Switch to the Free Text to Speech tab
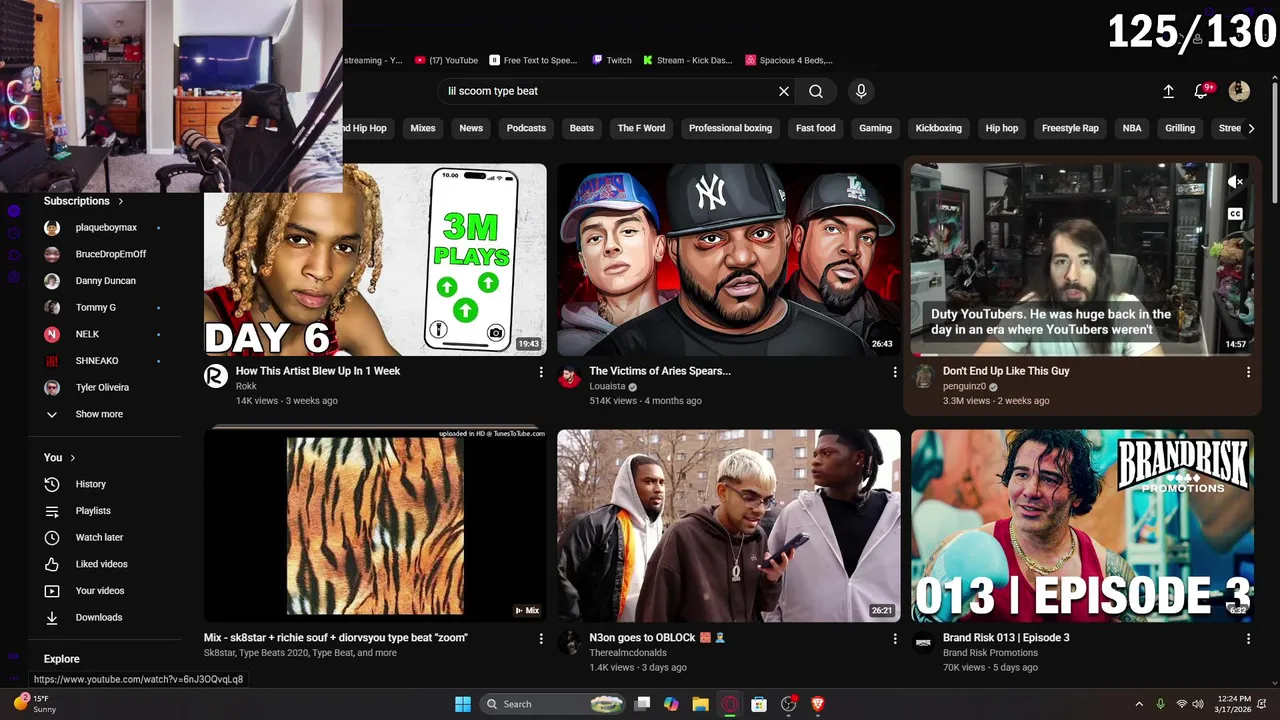1280x720 pixels. pyautogui.click(x=533, y=60)
